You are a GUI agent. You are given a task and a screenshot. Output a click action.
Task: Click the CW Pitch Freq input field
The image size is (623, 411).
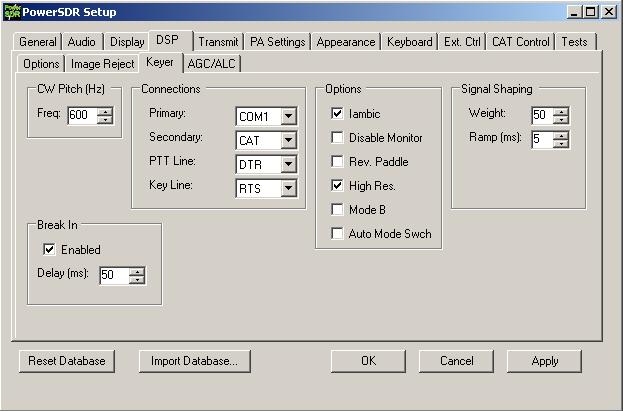coord(81,116)
